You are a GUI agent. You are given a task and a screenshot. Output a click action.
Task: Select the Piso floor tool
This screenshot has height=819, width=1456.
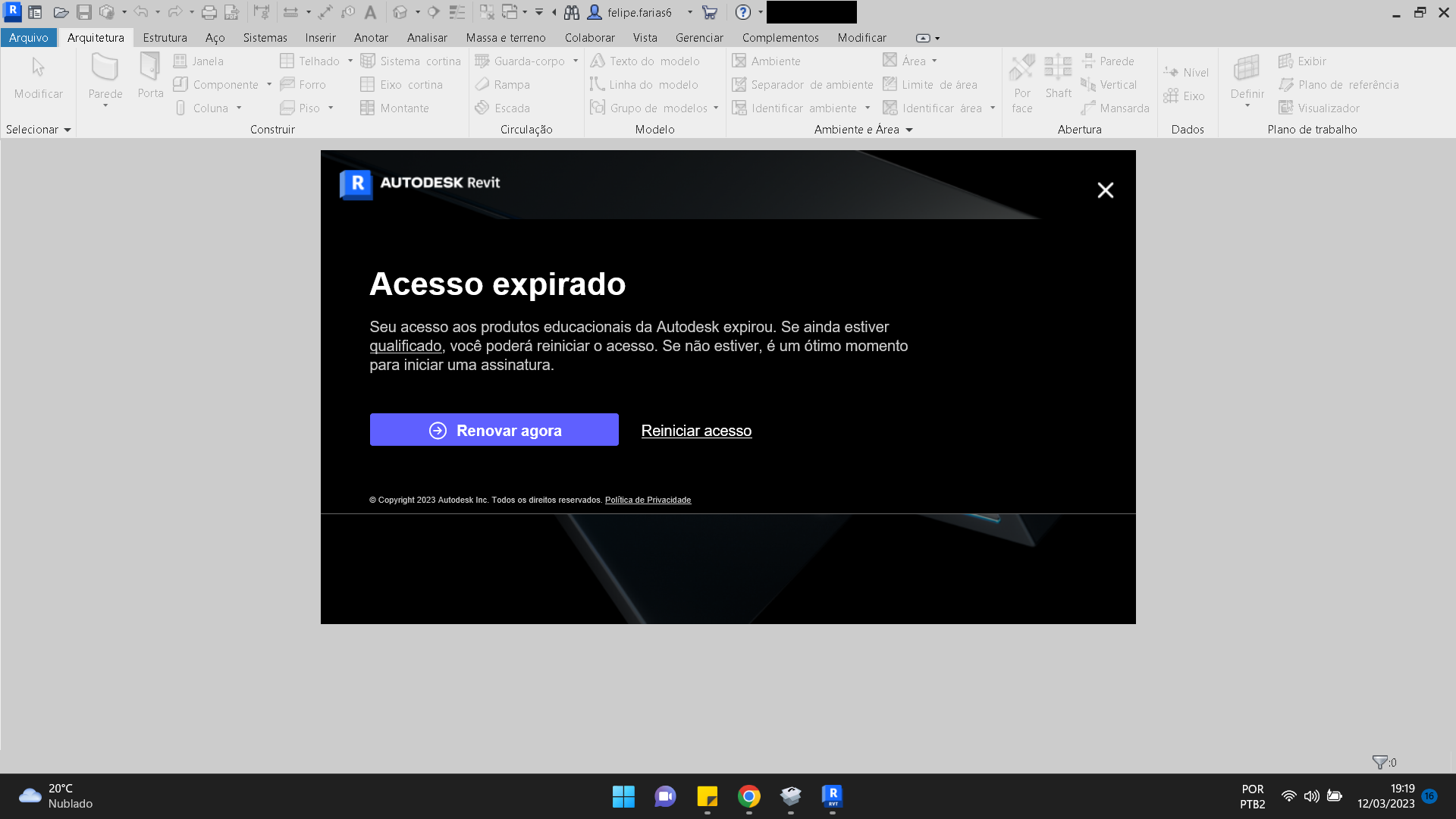pos(301,108)
